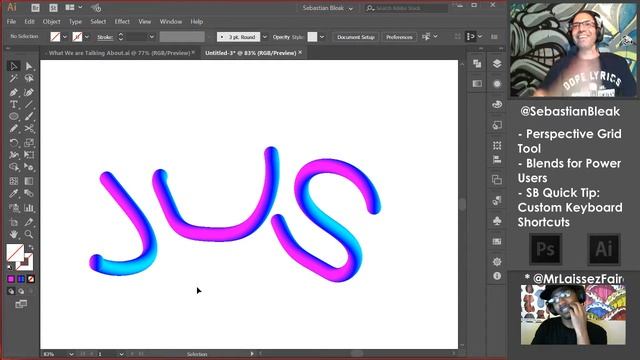Open the Window menu
640x360 pixels.
click(x=171, y=22)
